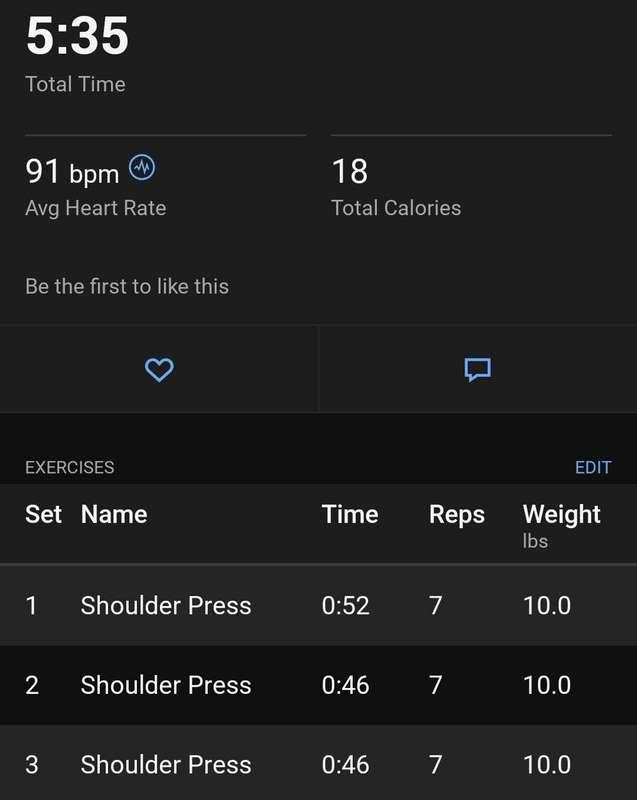637x800 pixels.
Task: Tap the 0:52 time in set 1
Action: coord(346,605)
